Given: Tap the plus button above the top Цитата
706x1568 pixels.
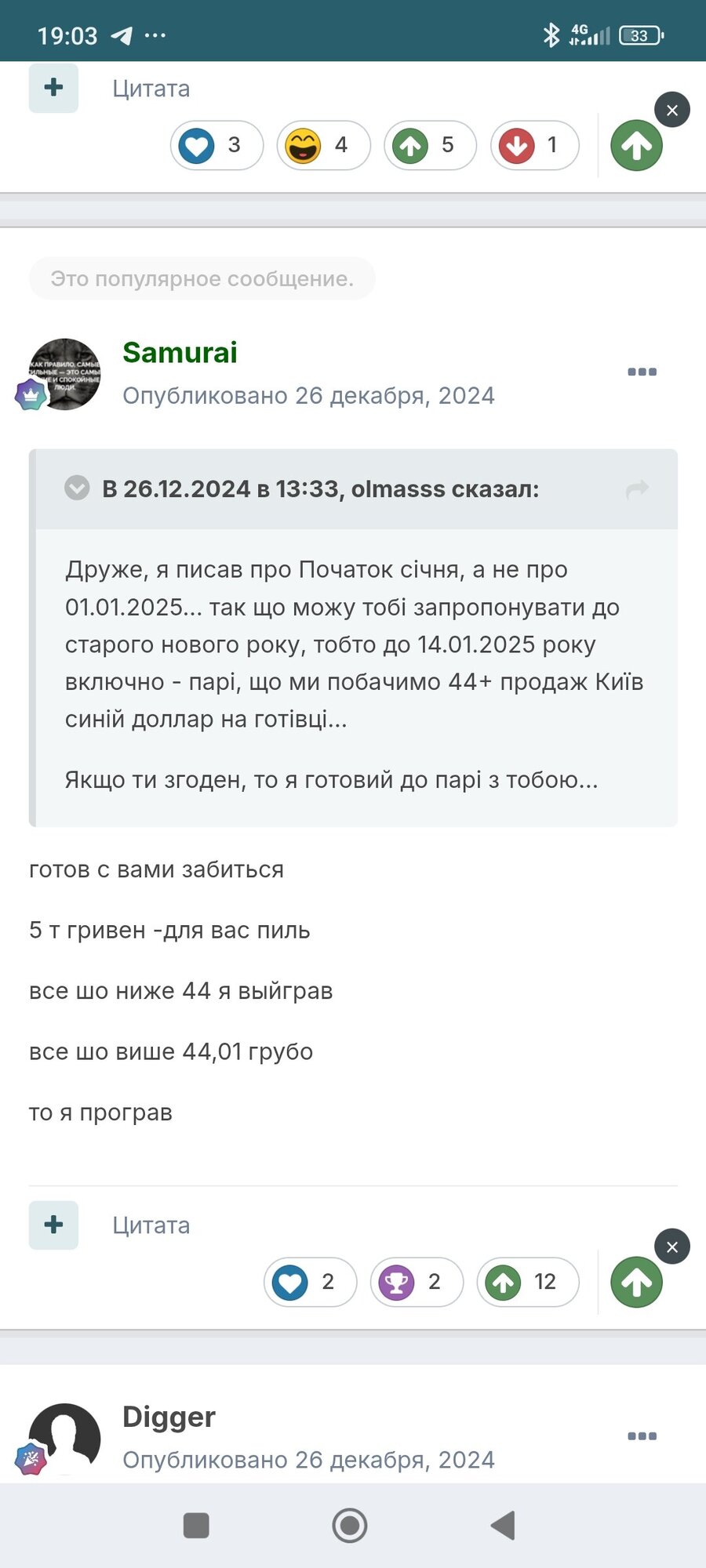Looking at the screenshot, I should pos(53,88).
